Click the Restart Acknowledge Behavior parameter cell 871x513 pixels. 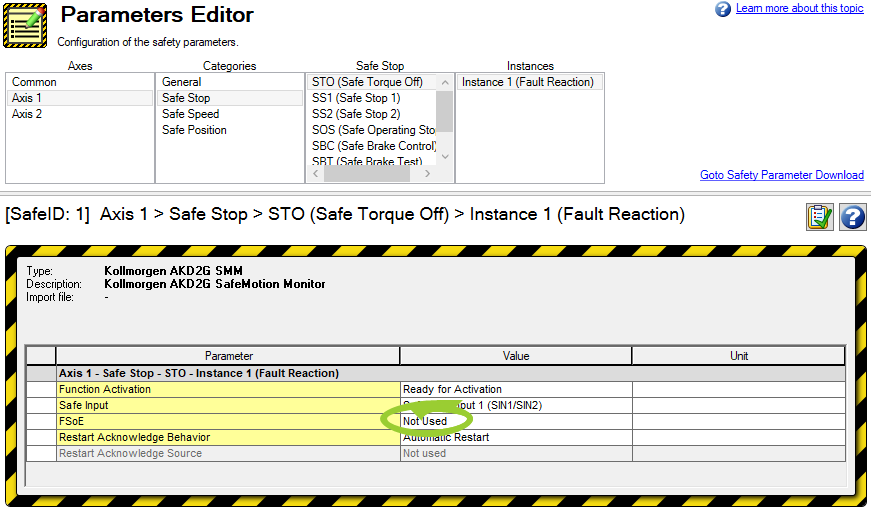[228, 437]
